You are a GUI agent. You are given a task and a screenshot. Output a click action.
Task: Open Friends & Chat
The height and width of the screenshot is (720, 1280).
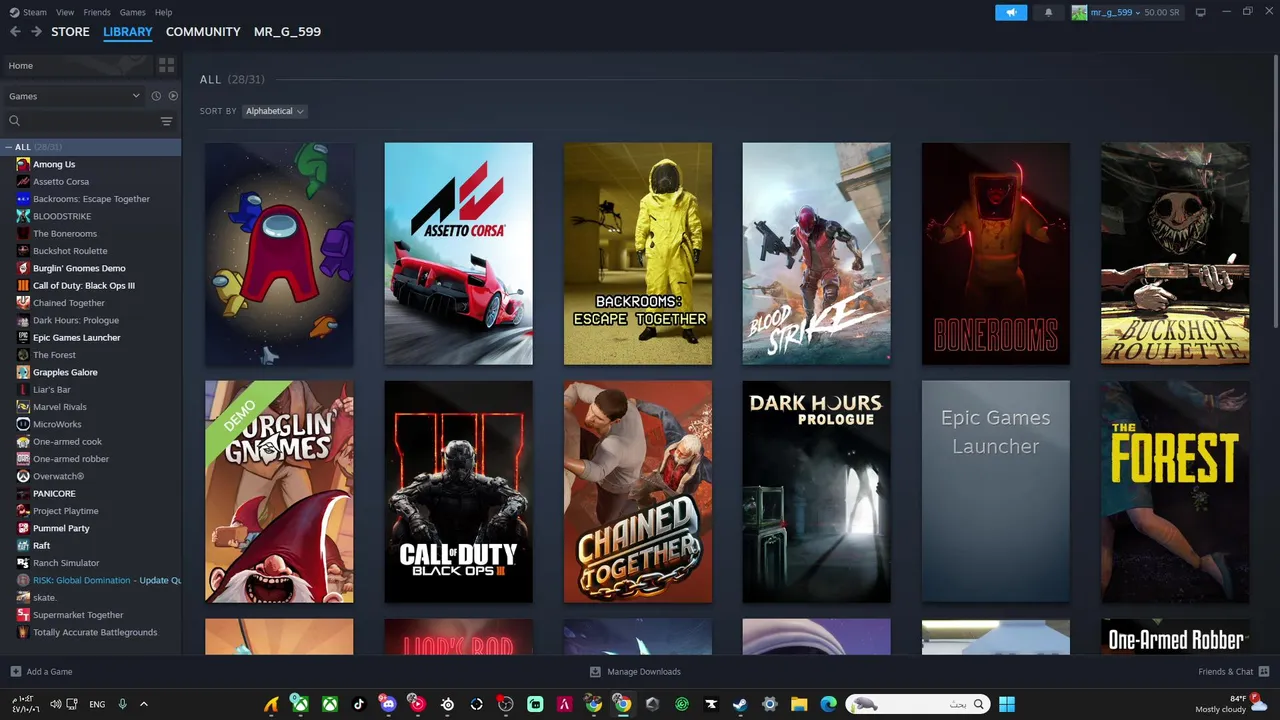(1234, 672)
